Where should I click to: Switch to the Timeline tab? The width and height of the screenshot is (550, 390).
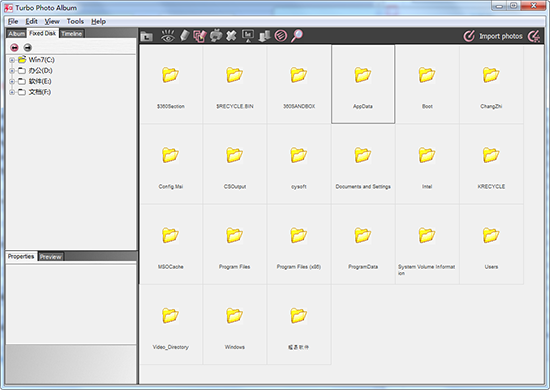72,34
